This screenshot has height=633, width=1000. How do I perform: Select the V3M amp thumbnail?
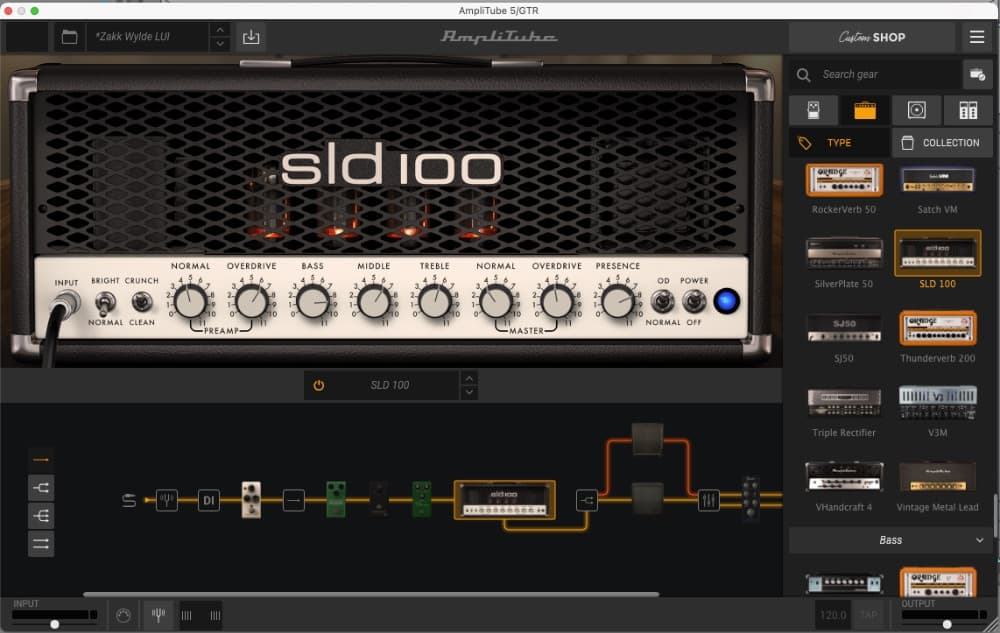click(937, 402)
